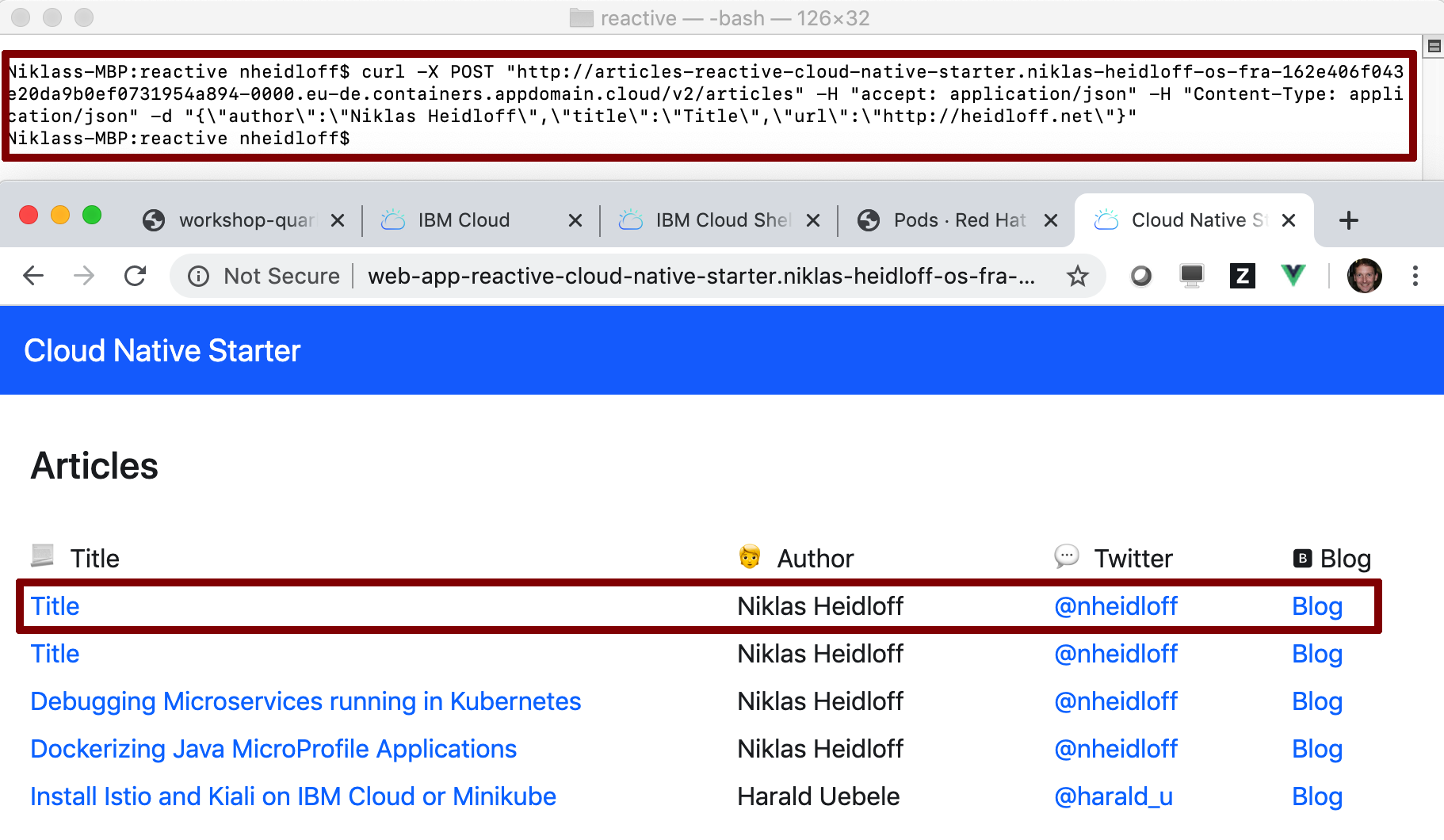The width and height of the screenshot is (1444, 840).
Task: Open Blog link in Install Istio row
Action: coord(1317,796)
